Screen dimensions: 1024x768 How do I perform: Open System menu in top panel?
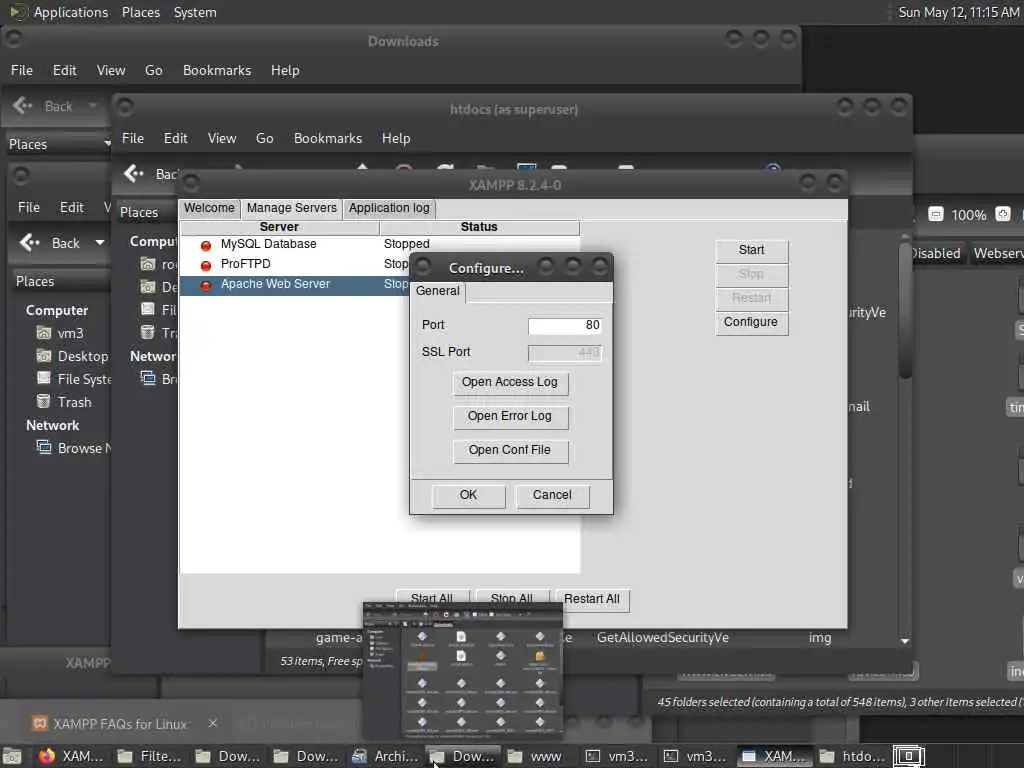click(195, 12)
